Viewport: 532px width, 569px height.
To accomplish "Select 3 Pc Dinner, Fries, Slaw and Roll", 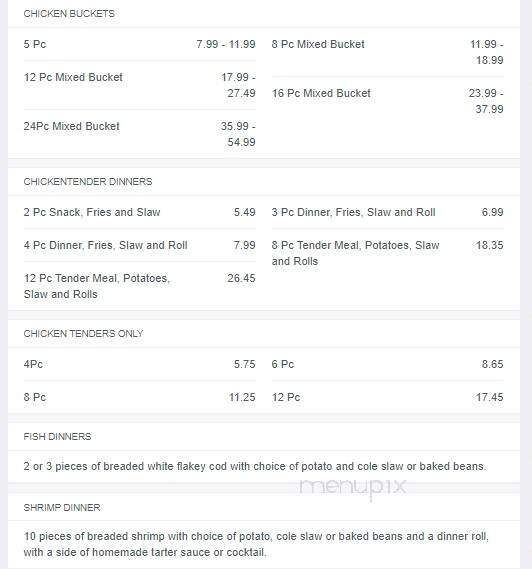I will coord(388,212).
